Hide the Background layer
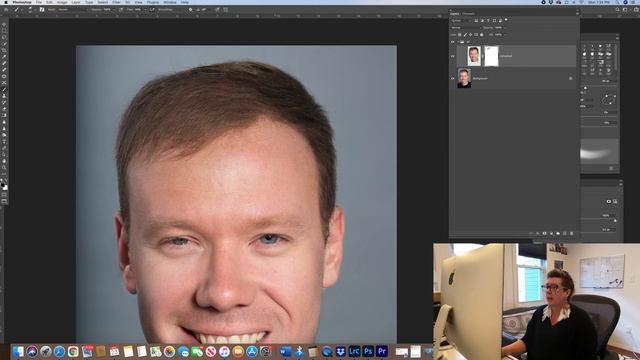Screen dimensions: 640x360 tap(453, 78)
